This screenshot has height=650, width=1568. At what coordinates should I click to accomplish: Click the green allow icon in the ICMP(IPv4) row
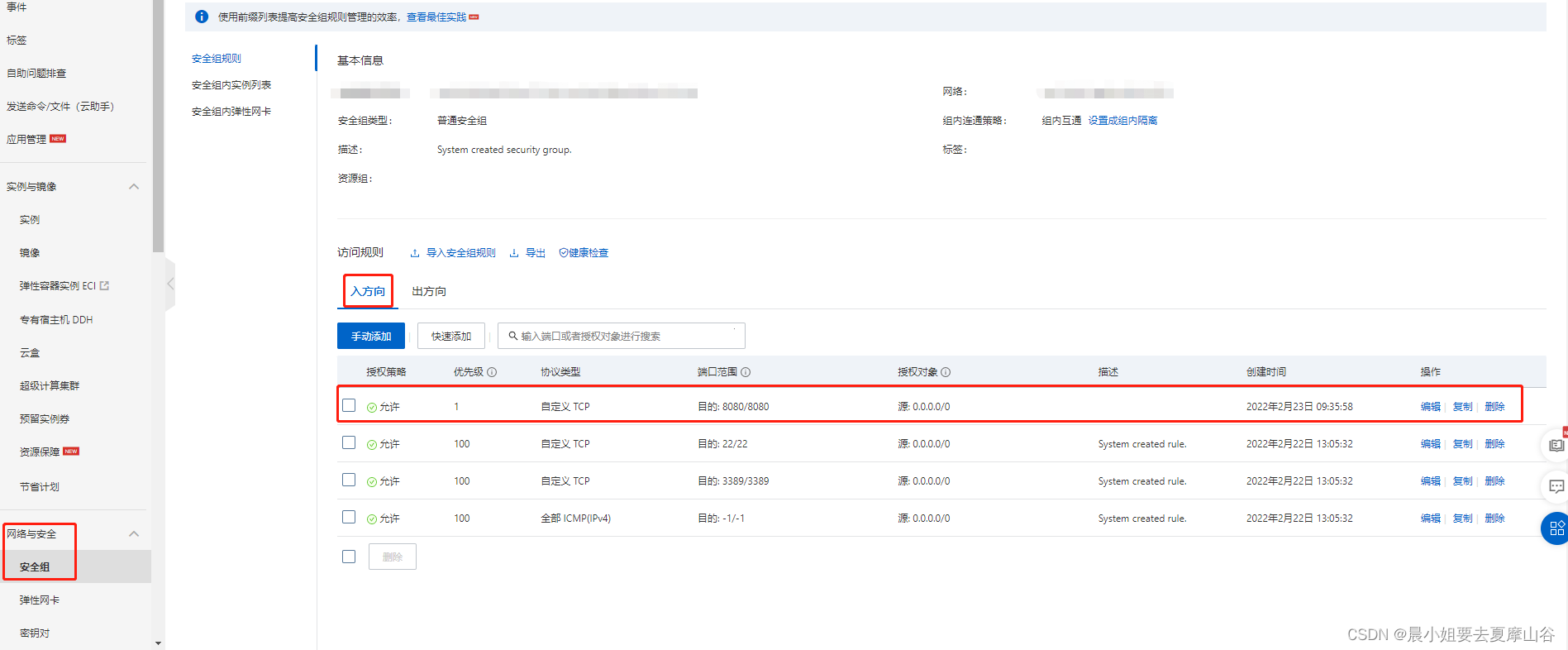[372, 519]
